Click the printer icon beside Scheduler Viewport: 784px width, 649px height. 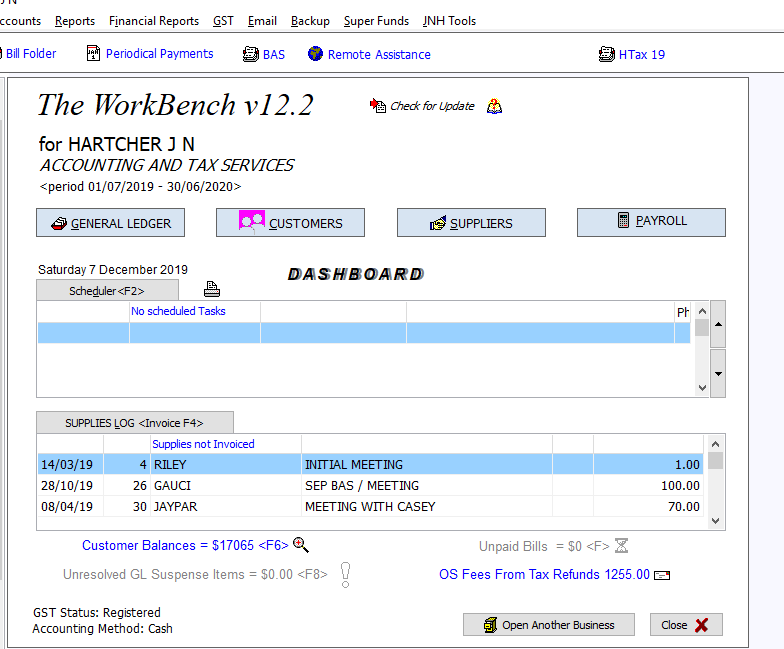(x=212, y=290)
